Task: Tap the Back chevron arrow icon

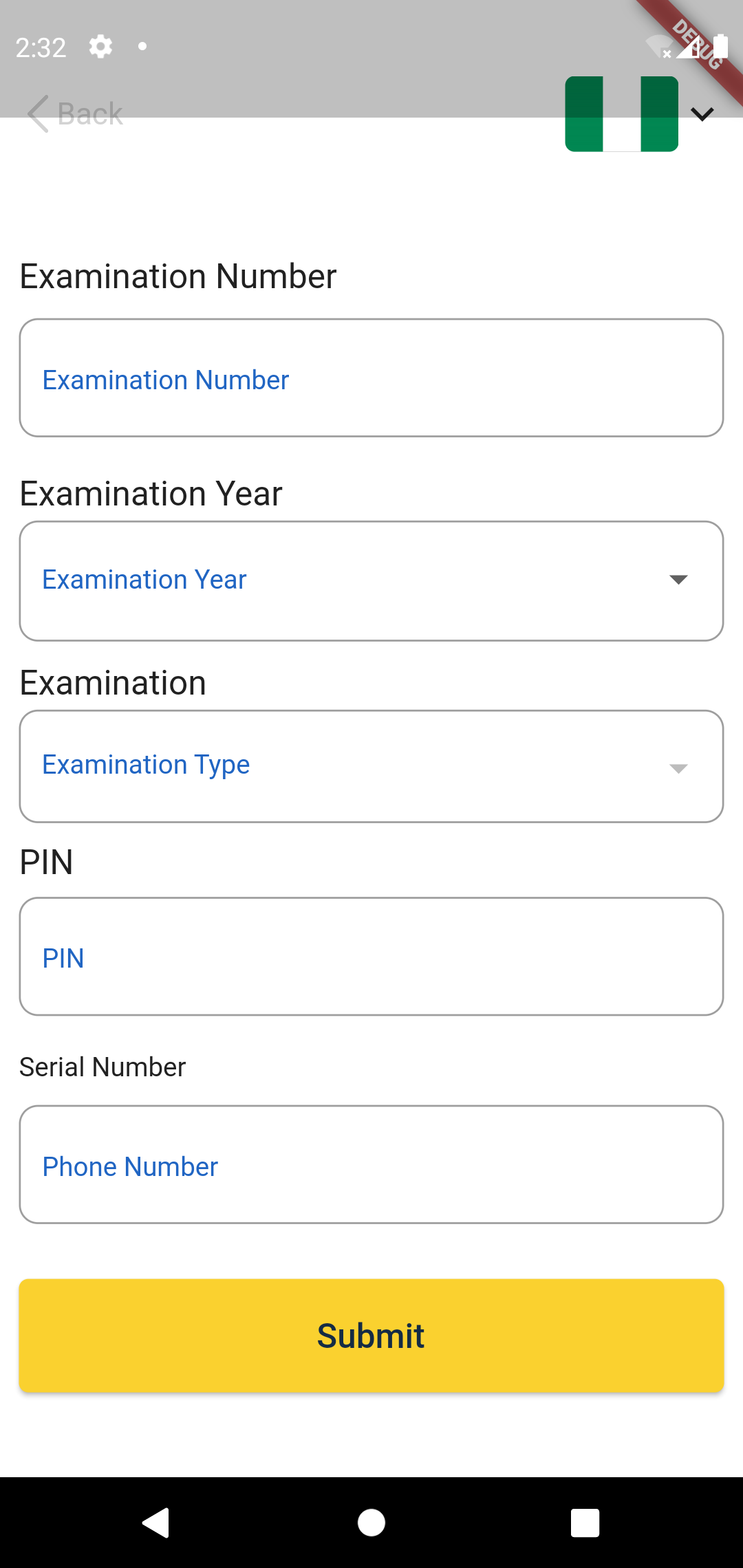Action: (x=38, y=113)
